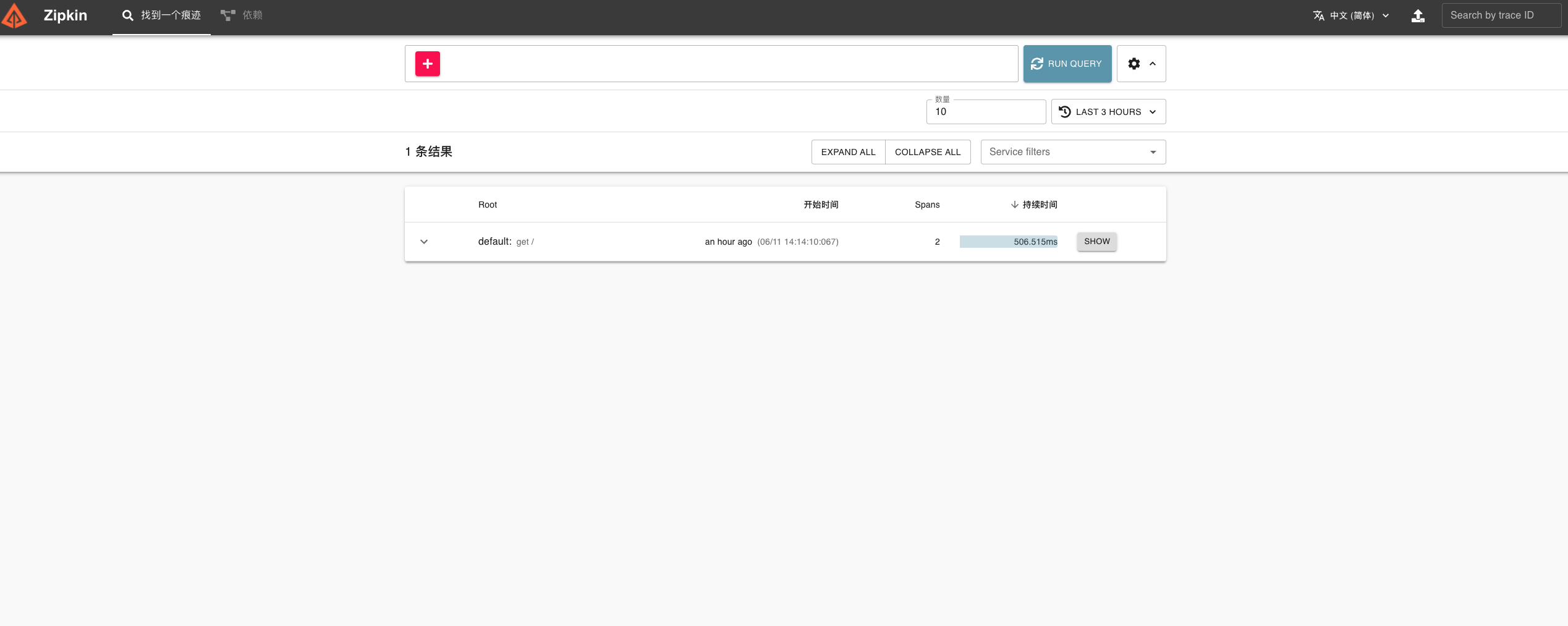Collapse all trace results
Image resolution: width=1568 pixels, height=626 pixels.
click(x=928, y=152)
